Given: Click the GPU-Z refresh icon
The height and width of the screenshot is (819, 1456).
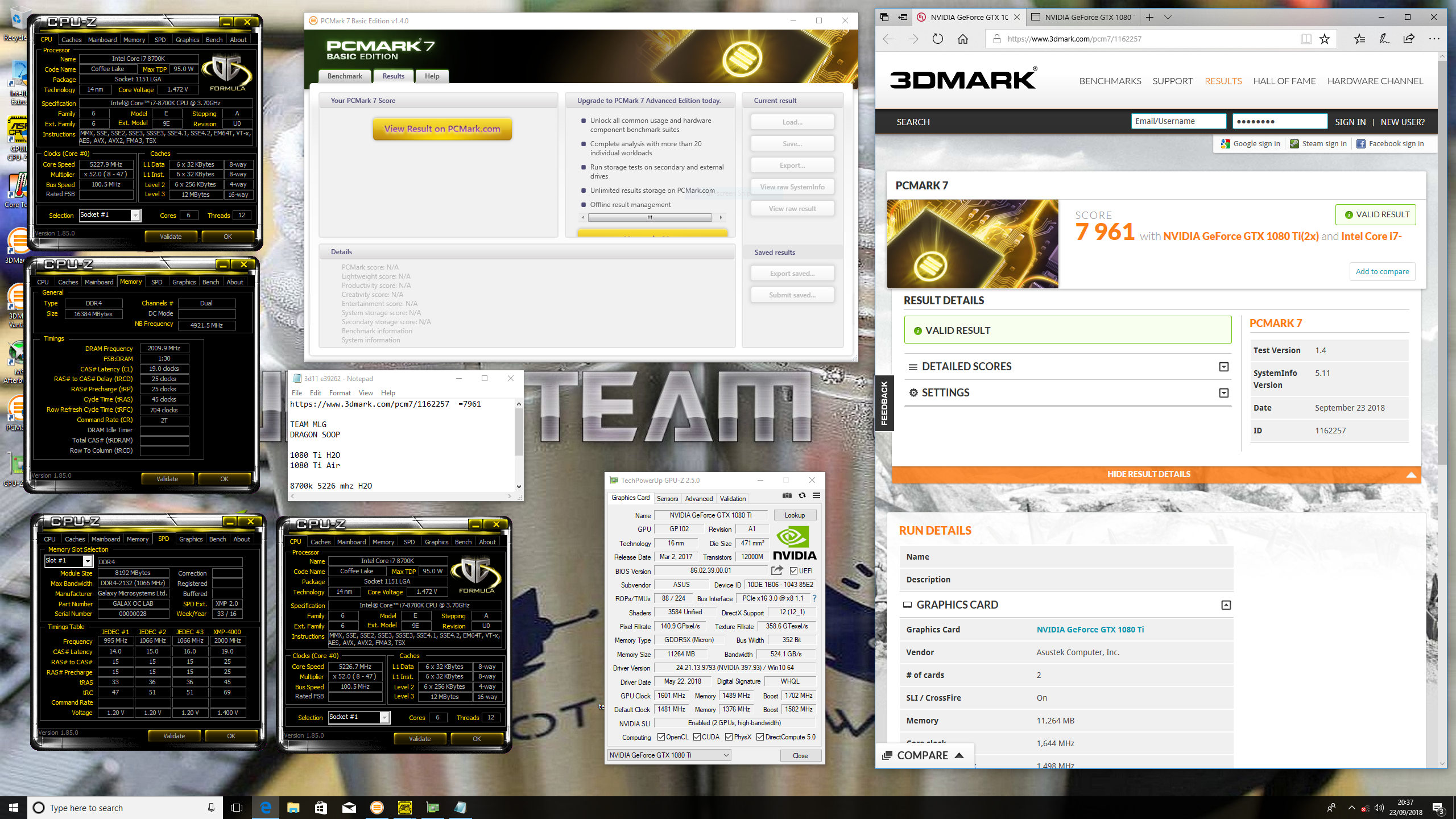Looking at the screenshot, I should (802, 495).
